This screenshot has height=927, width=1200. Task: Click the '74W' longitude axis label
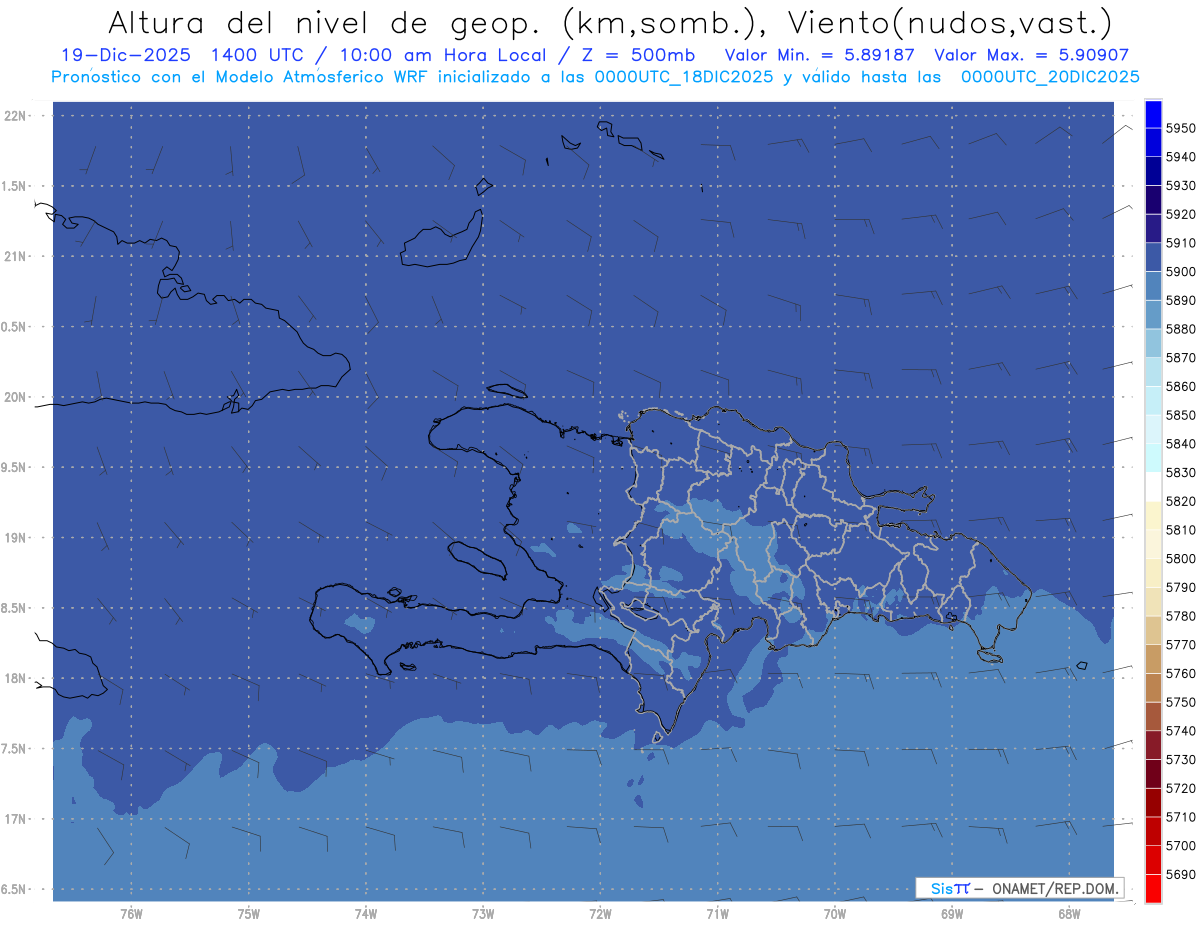tap(365, 913)
